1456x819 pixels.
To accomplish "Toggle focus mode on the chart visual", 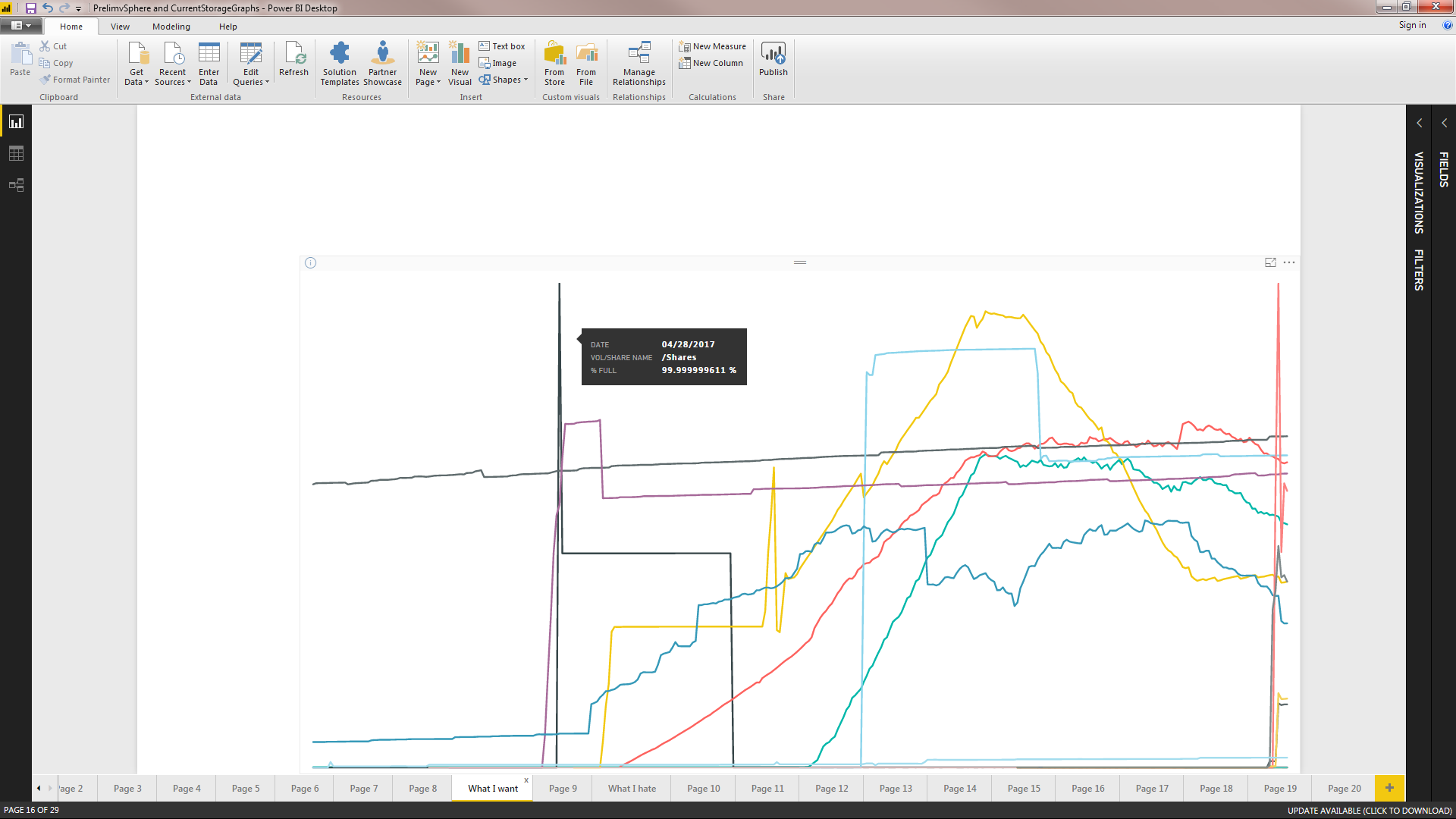I will [1270, 262].
